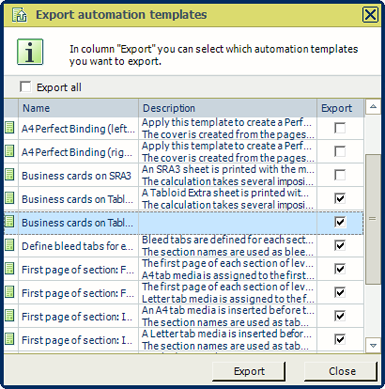
Task: Sort by the Description column header
Action: coord(227,108)
